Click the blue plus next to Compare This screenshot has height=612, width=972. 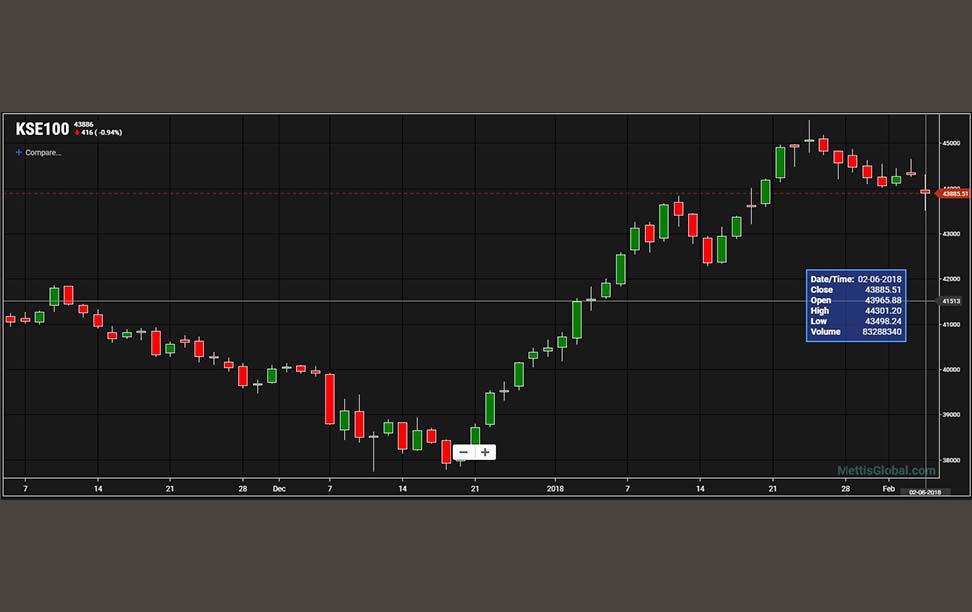(x=19, y=152)
